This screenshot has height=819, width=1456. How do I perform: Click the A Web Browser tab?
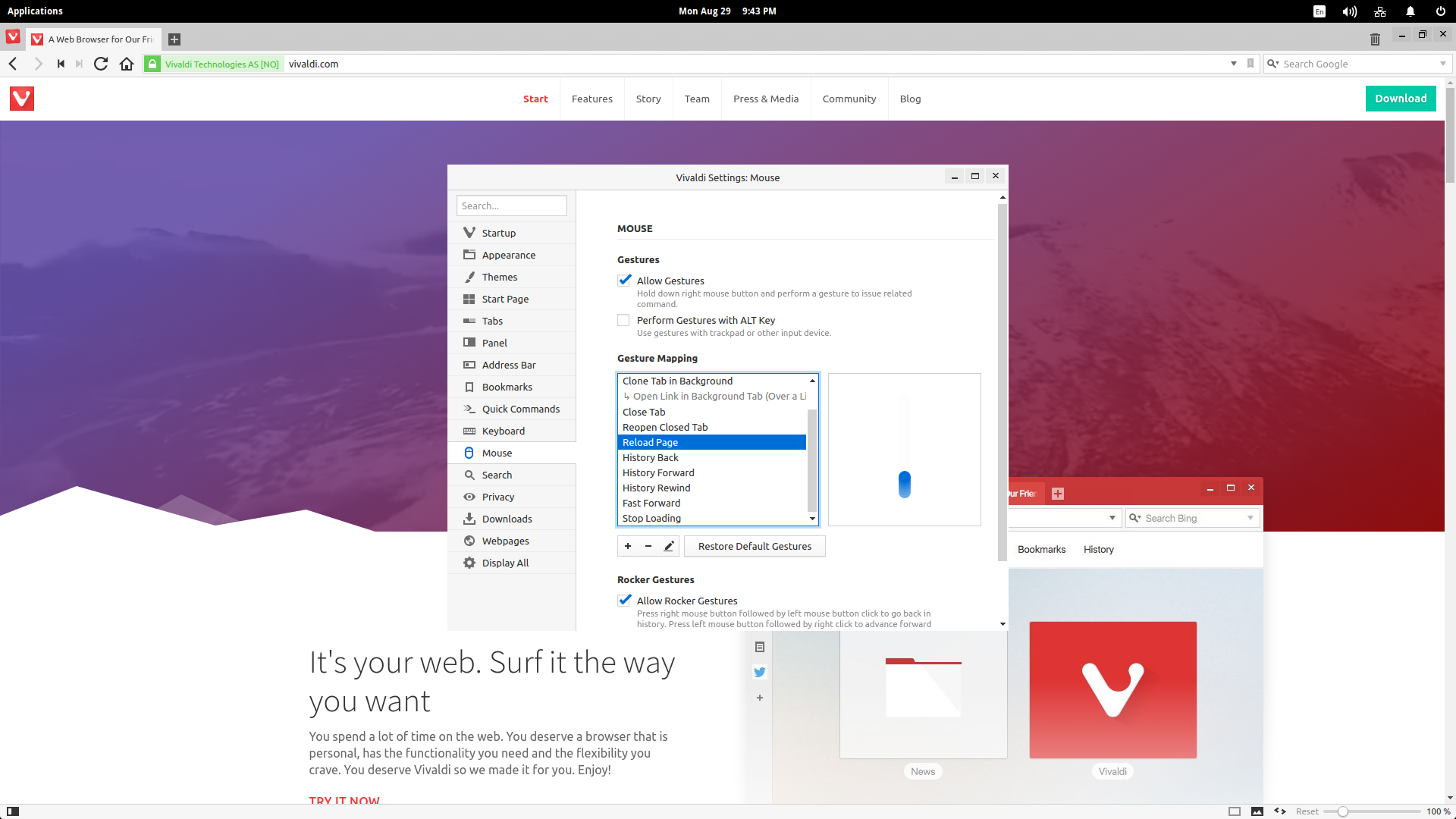(93, 39)
